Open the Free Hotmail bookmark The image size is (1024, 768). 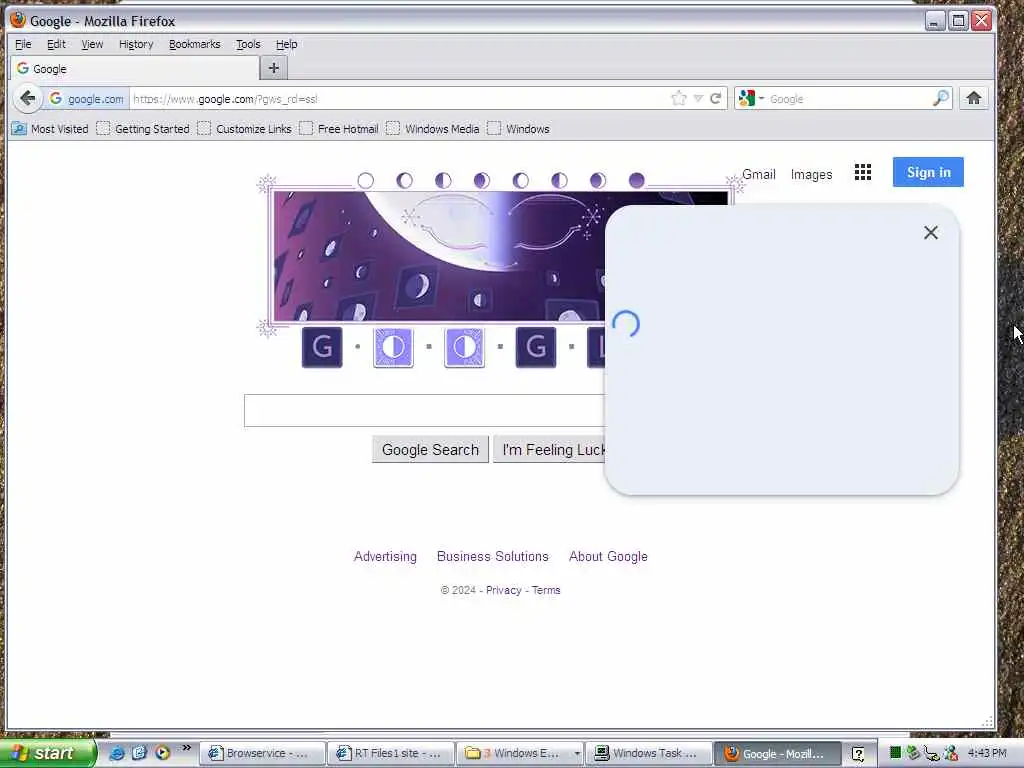[339, 129]
